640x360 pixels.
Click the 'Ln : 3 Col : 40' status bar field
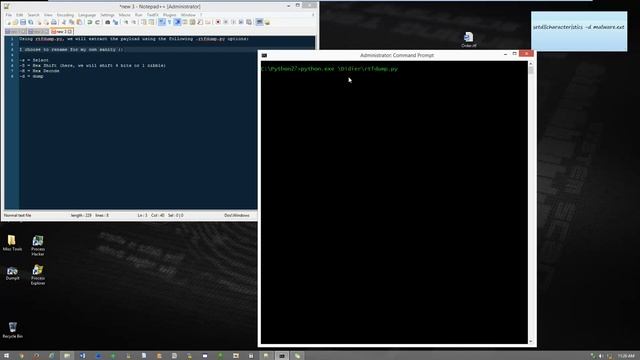click(x=150, y=215)
